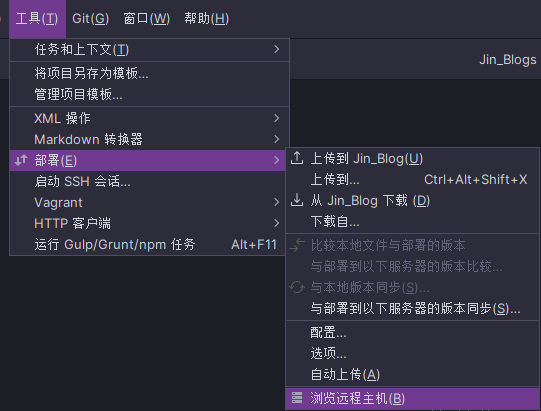Viewport: 541px width, 411px height.
Task: Click the upload icon beside 上传到 Jin_Blog
Action: point(297,158)
